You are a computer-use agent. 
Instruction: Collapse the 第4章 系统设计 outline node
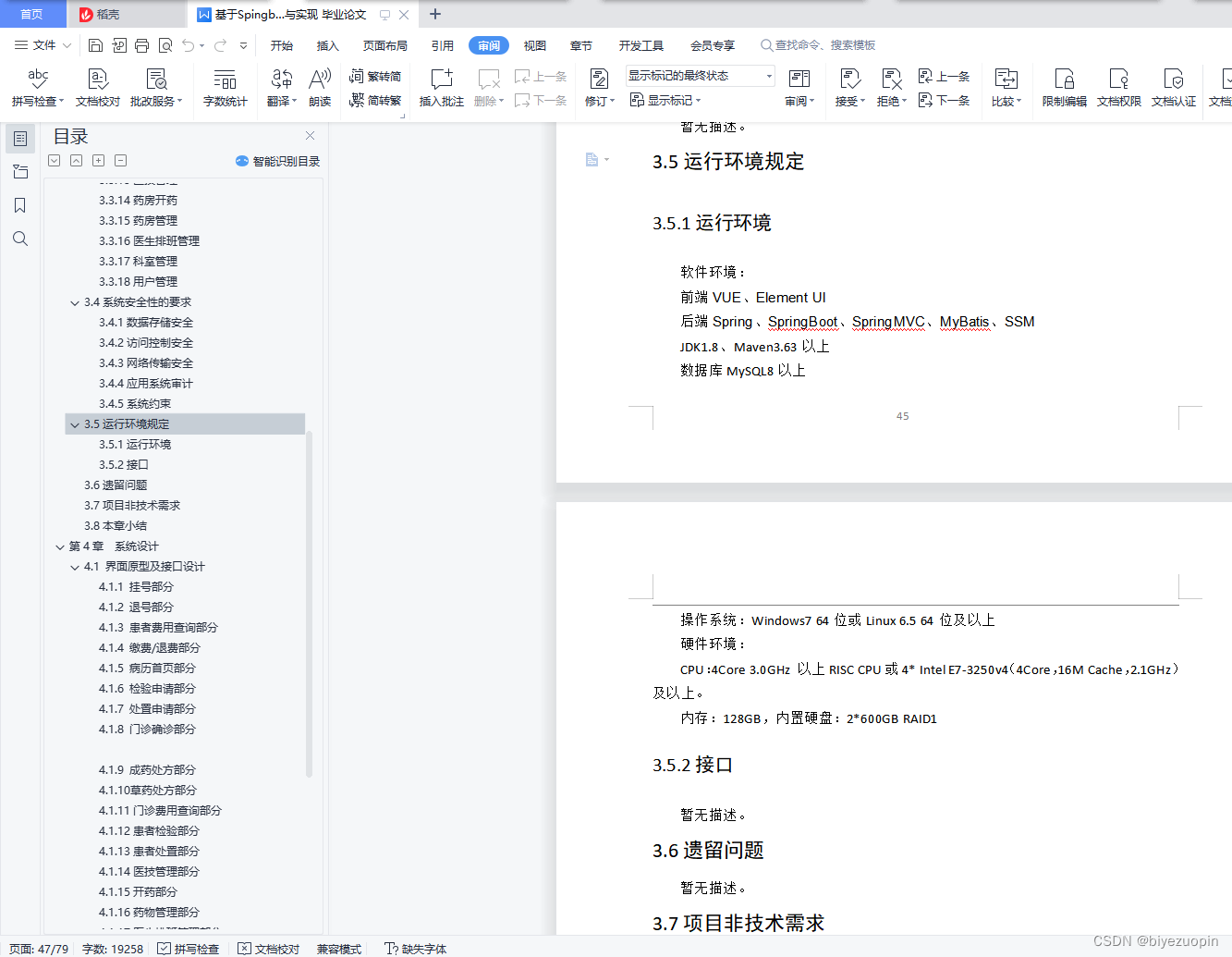(x=60, y=546)
